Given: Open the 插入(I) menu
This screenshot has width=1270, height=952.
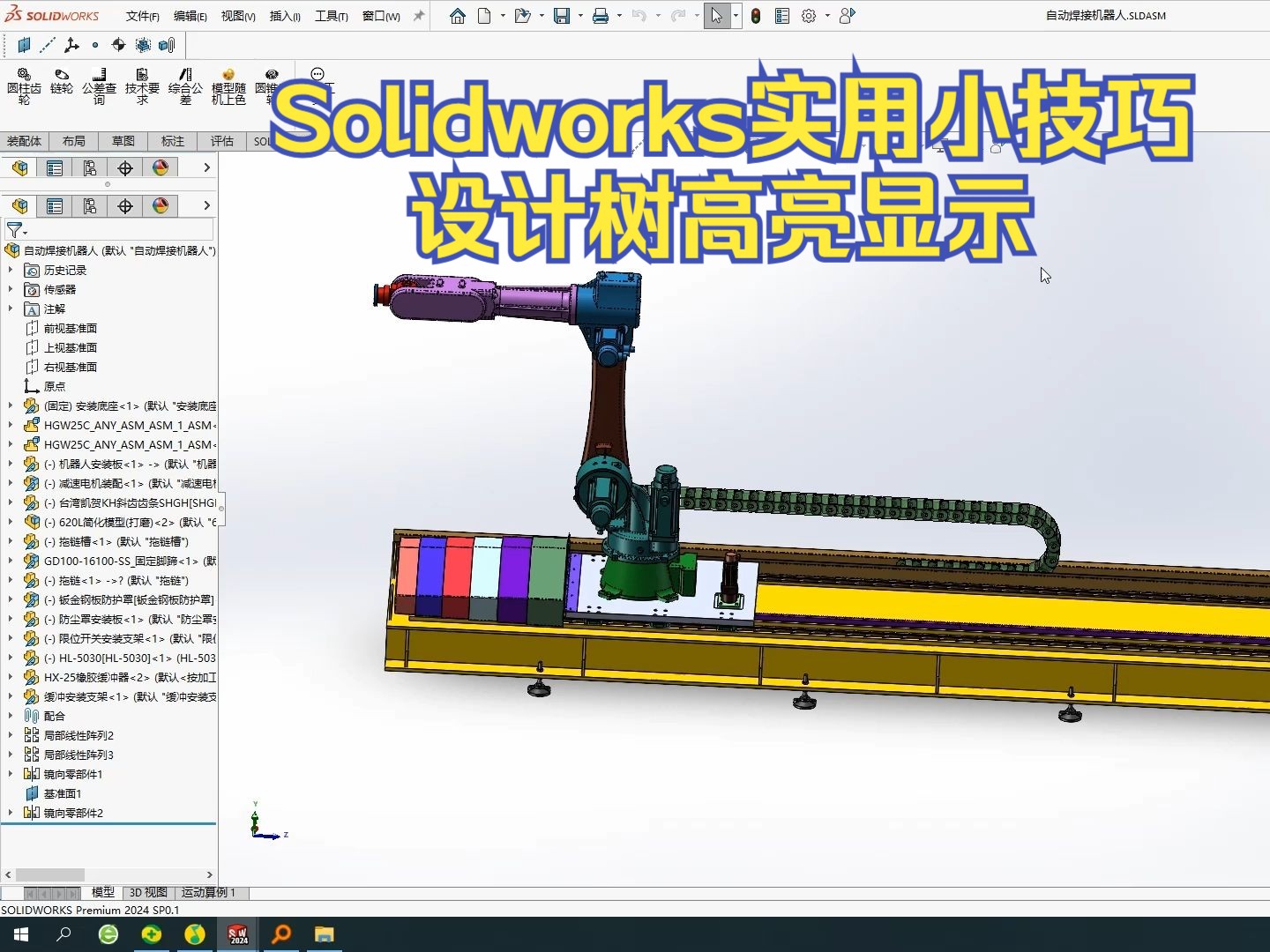Looking at the screenshot, I should point(285,16).
